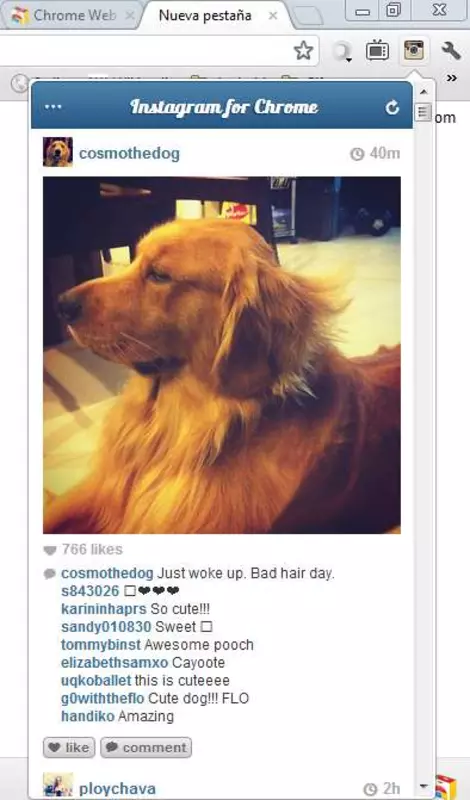Screen dimensions: 470x800
Task: Open the golden dog photo
Action: click(222, 355)
